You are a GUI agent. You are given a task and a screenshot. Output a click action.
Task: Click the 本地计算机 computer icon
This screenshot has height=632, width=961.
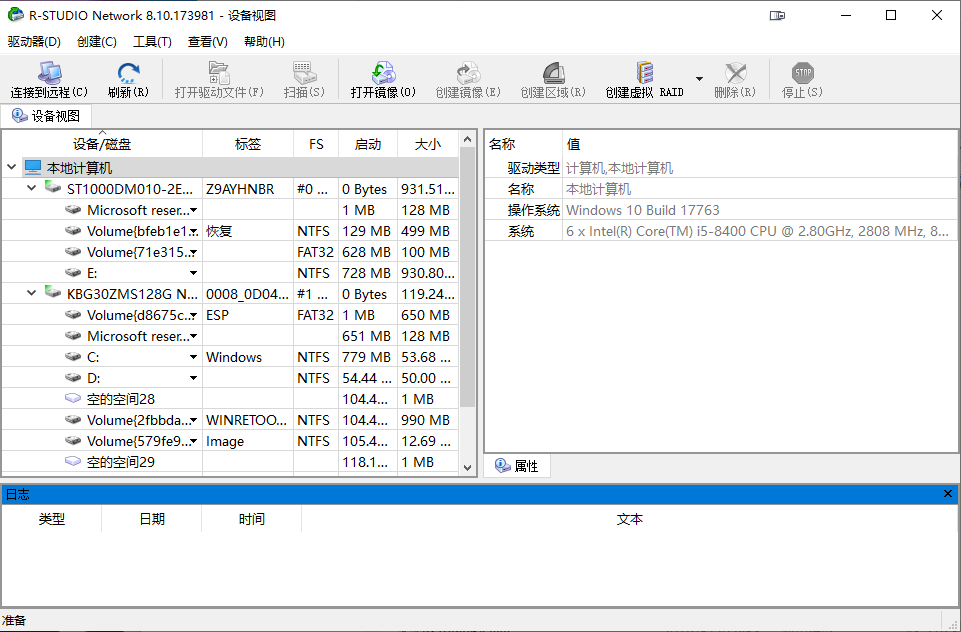click(x=33, y=167)
